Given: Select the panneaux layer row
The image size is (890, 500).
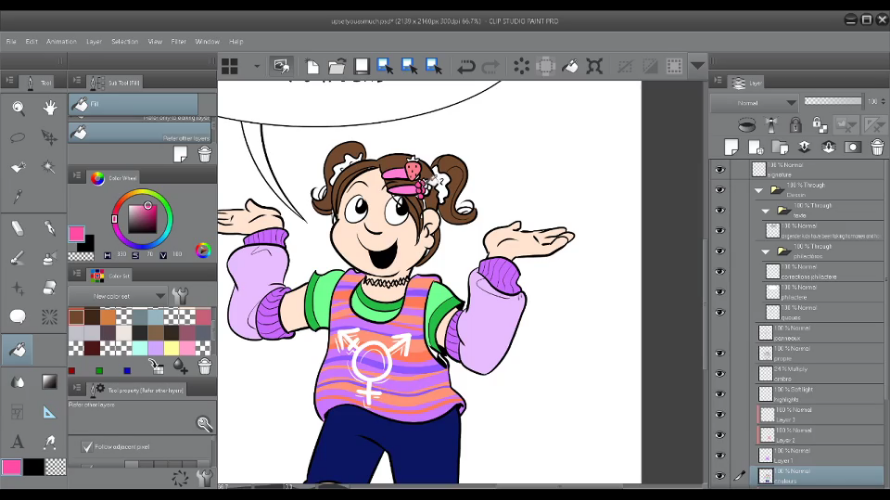Looking at the screenshot, I should tap(820, 333).
